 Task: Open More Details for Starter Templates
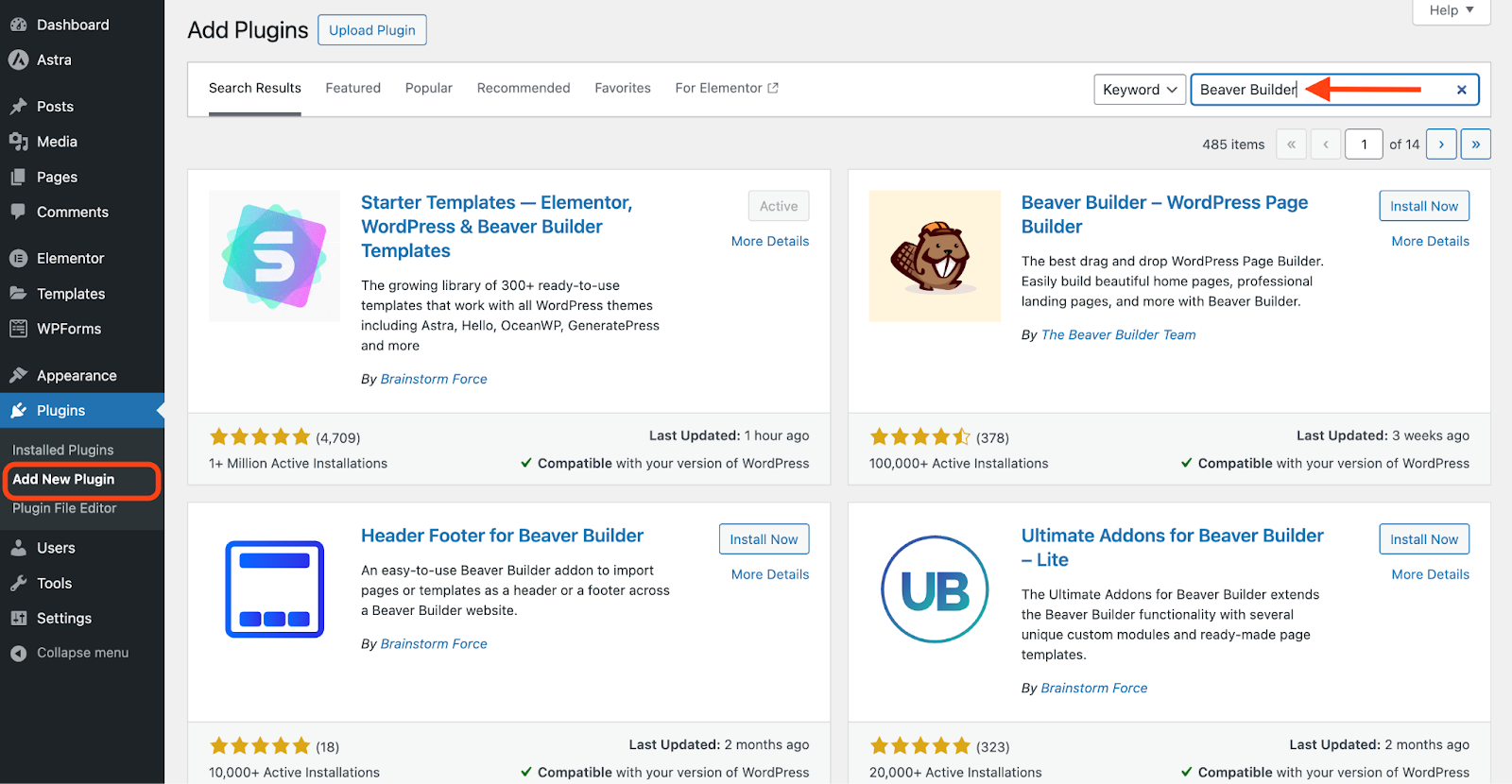770,241
